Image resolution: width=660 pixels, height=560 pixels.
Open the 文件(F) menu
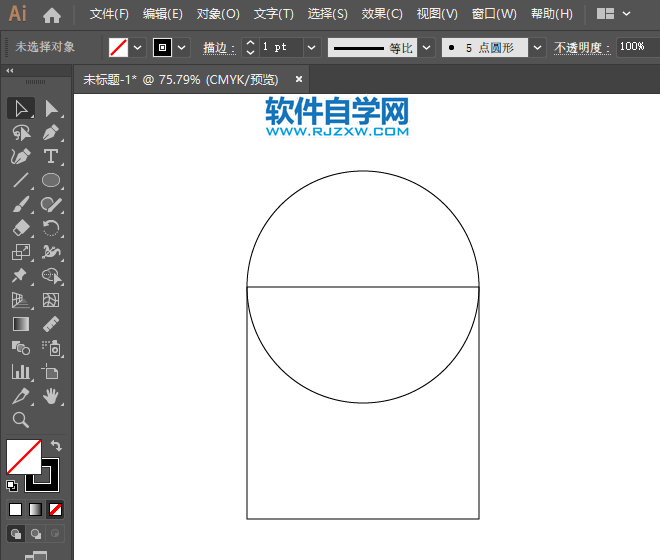pyautogui.click(x=109, y=15)
